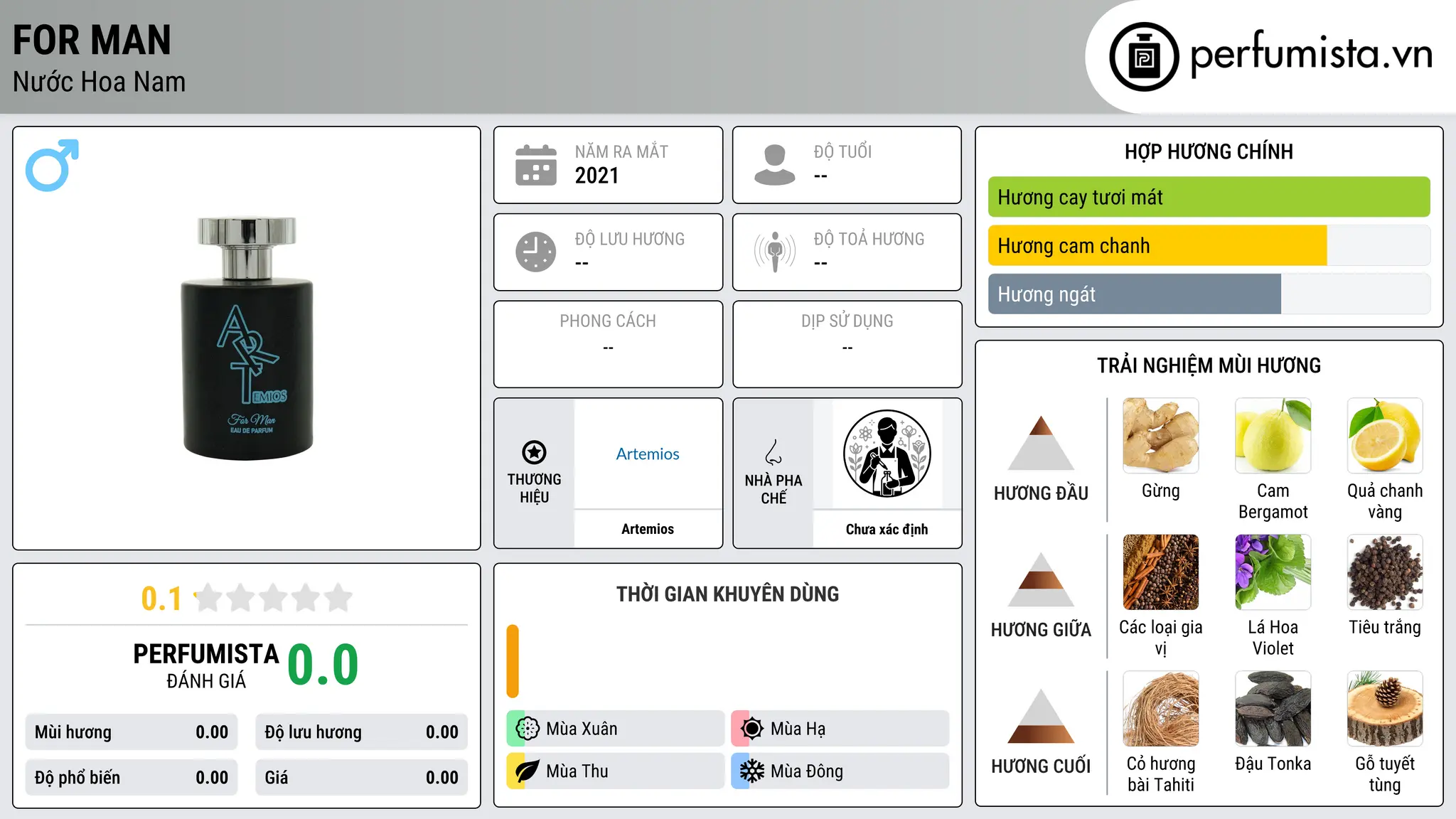
Task: Click the 0.1 user rating number
Action: [x=161, y=599]
